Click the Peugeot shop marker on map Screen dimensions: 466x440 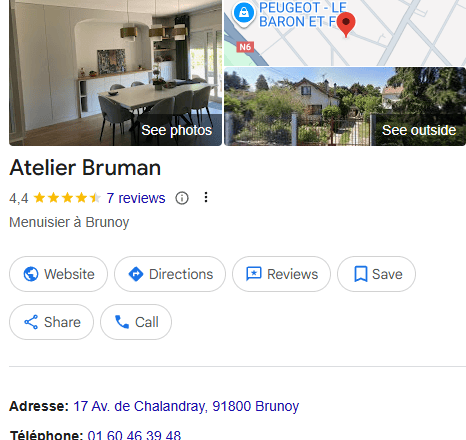(x=244, y=13)
